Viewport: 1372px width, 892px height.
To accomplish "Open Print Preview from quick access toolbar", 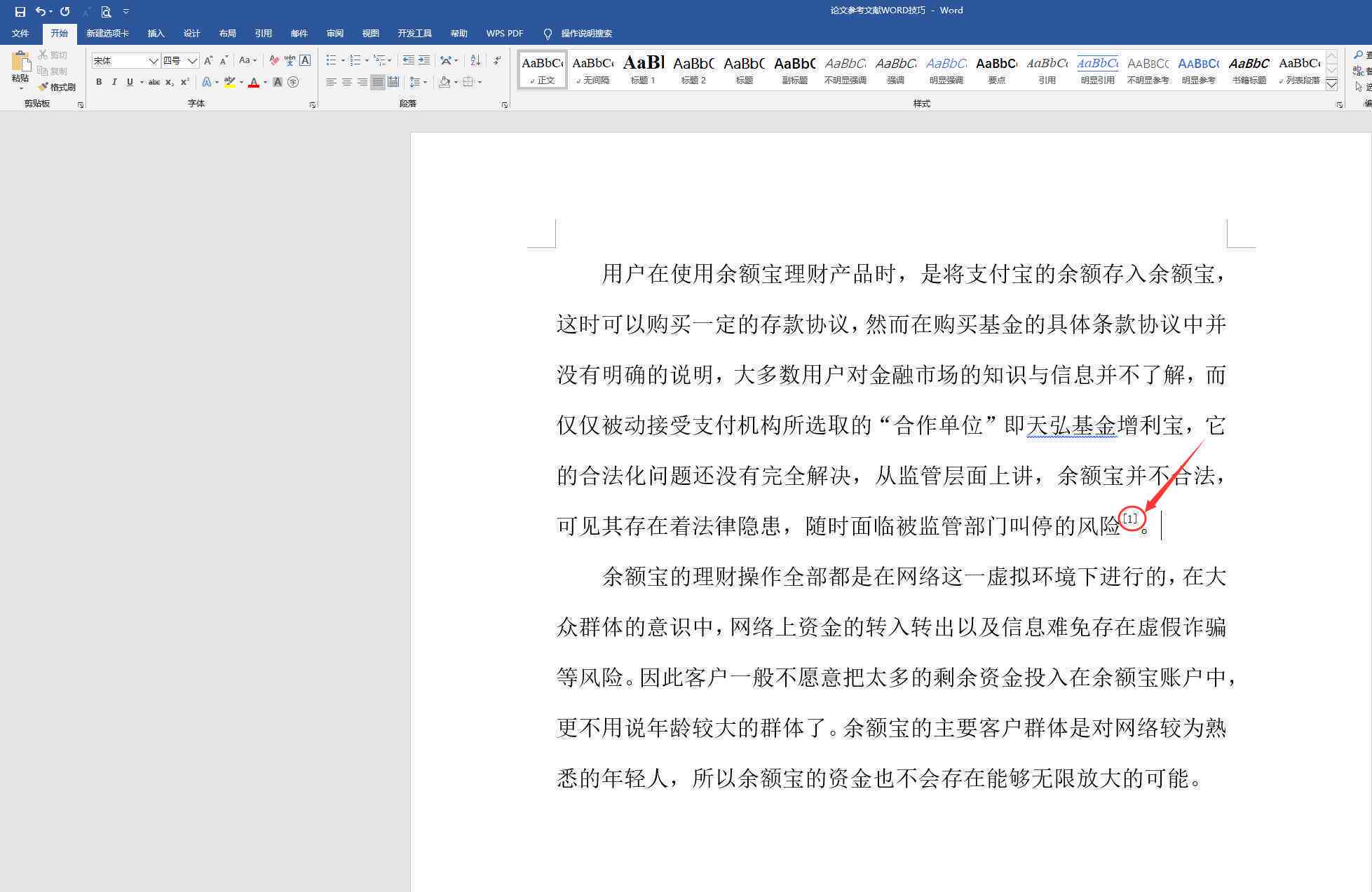I will click(106, 11).
